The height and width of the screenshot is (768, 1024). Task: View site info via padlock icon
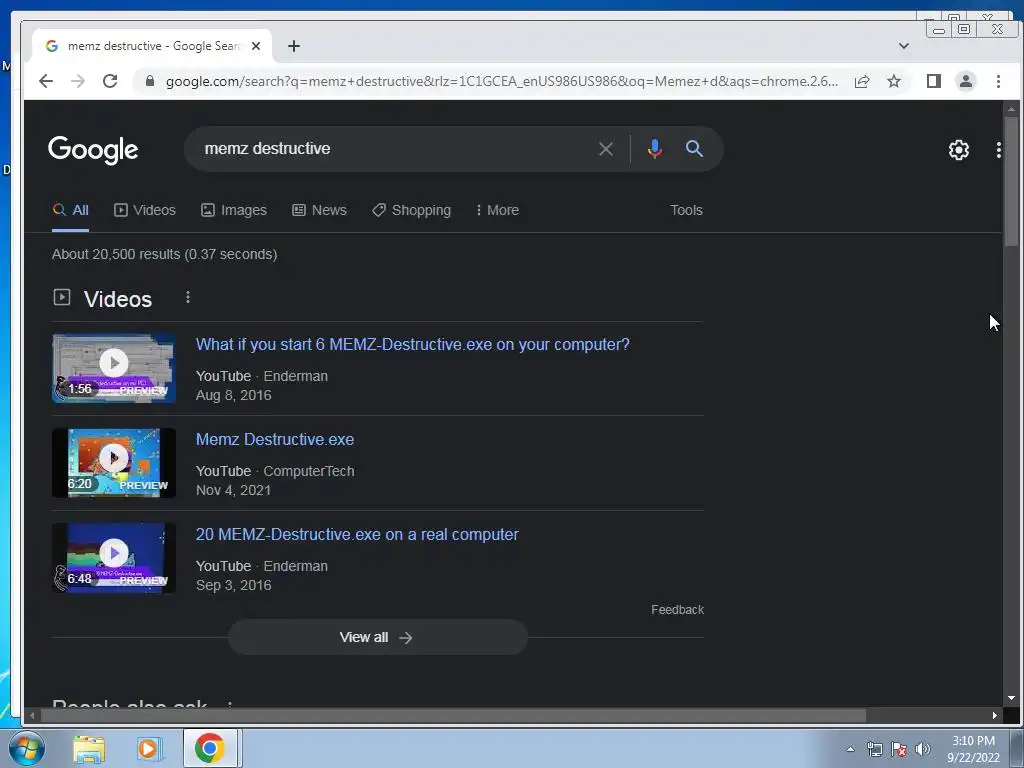click(x=150, y=81)
